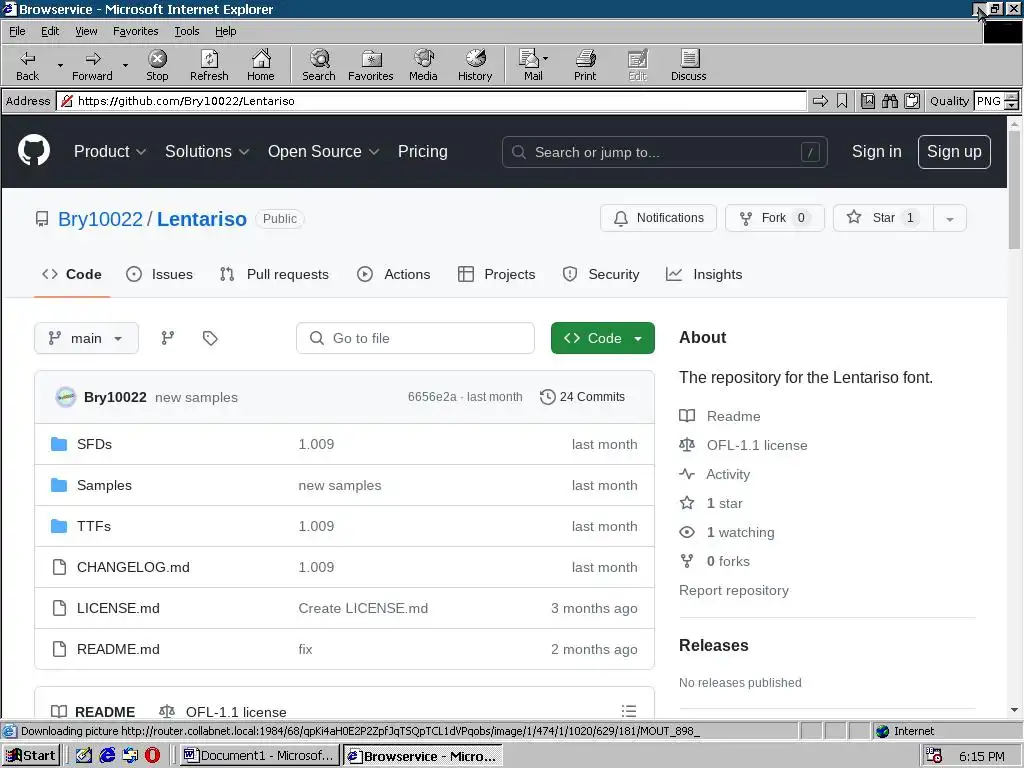Viewport: 1024px width, 768px height.
Task: Expand the Product navigation menu
Action: [110, 152]
